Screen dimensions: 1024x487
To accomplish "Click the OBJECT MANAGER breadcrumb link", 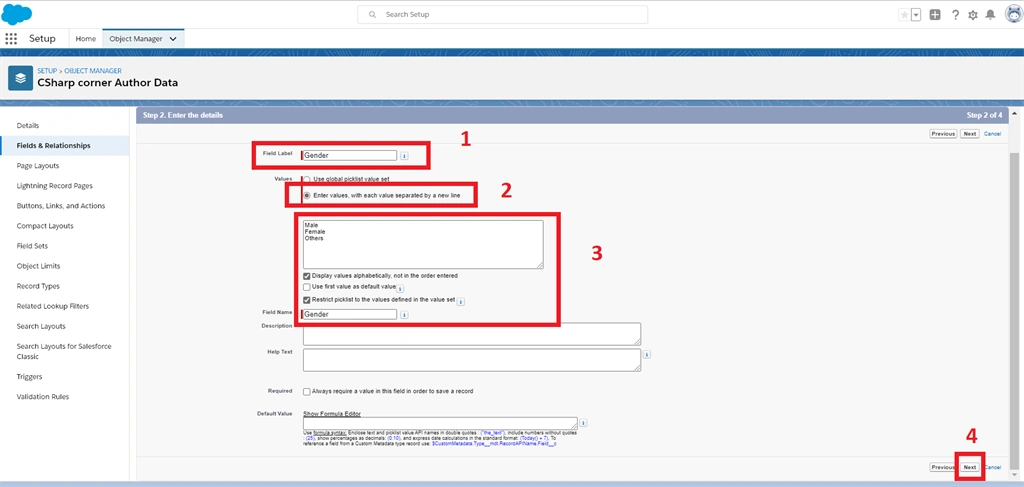I will tap(93, 71).
